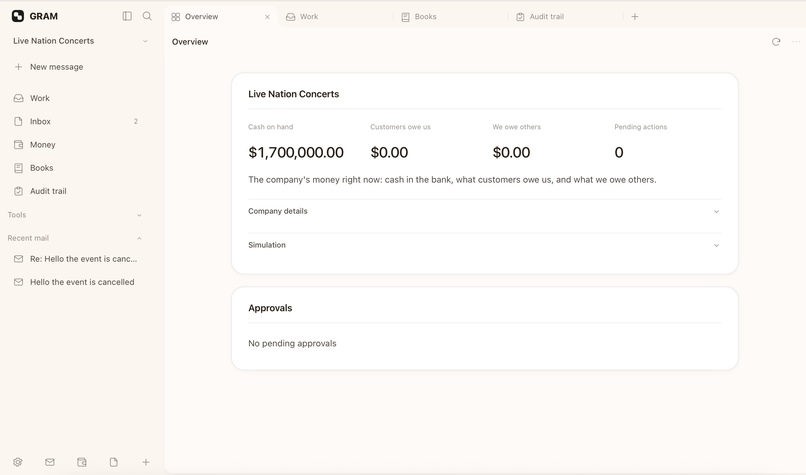Click the Books ledger icon in sidebar
Screen dimensions: 806x475
coord(19,168)
